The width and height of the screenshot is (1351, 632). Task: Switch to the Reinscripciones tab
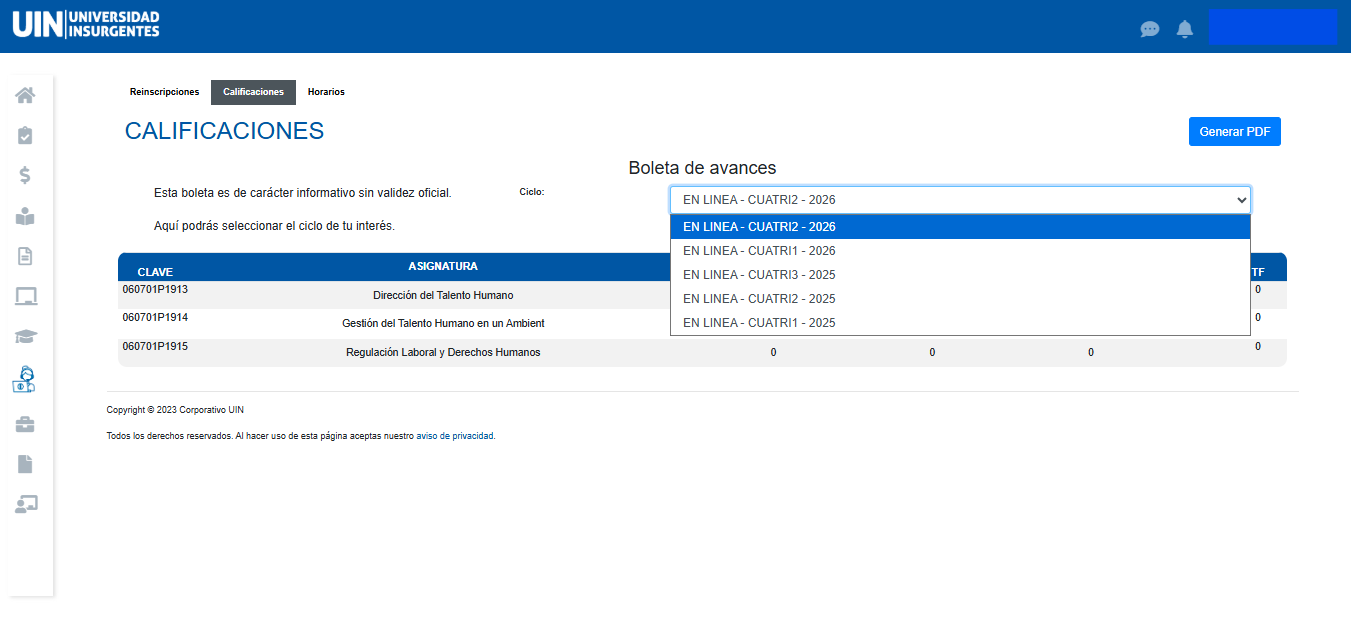click(x=164, y=92)
